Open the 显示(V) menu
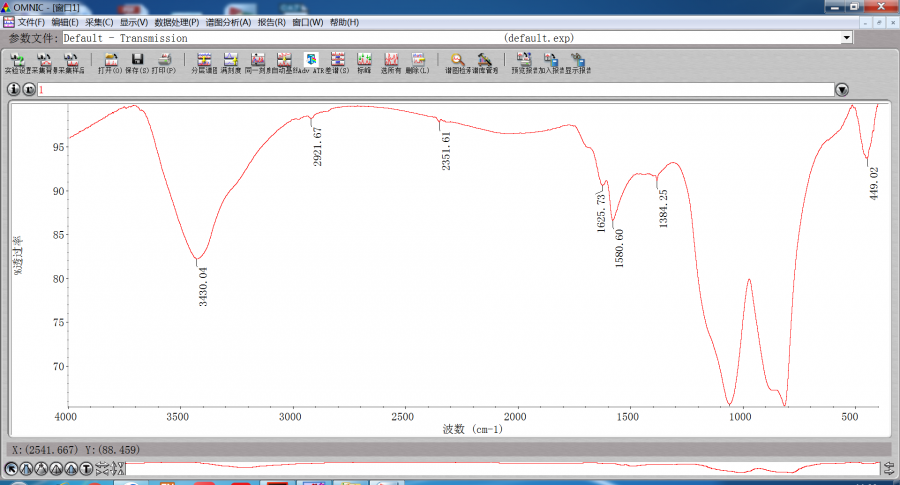The width and height of the screenshot is (900, 485). (133, 22)
